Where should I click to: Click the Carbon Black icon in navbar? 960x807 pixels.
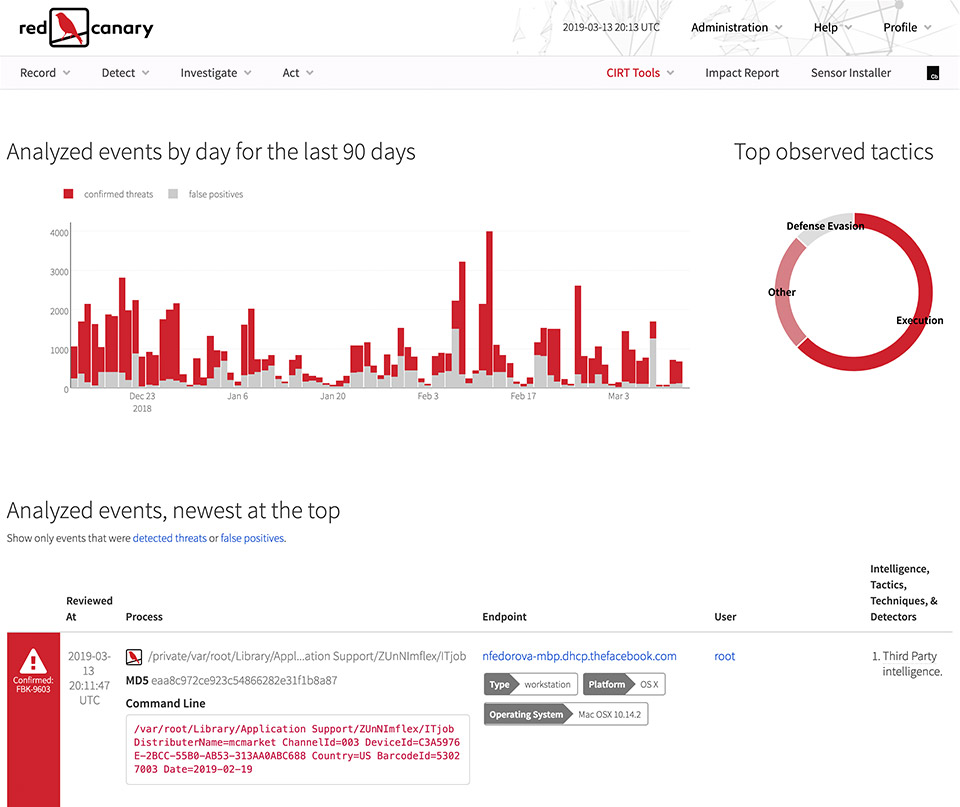point(933,74)
